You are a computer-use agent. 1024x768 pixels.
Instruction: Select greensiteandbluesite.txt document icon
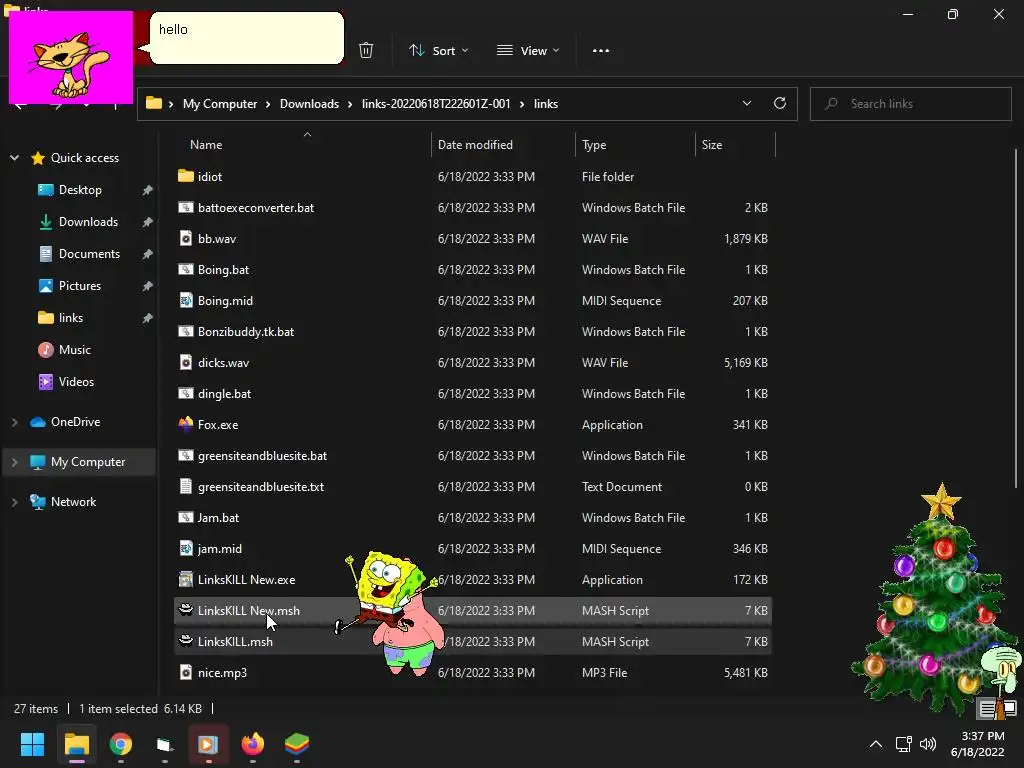(185, 486)
